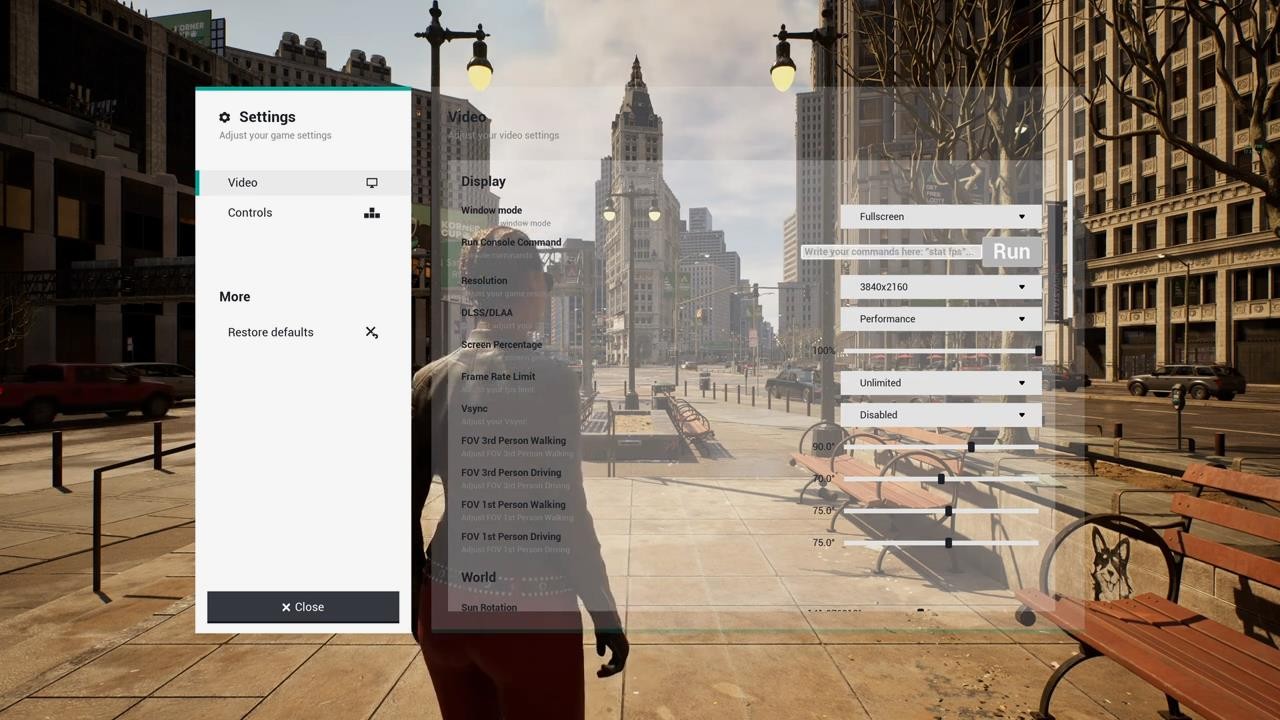Viewport: 1280px width, 720px height.
Task: Click the FOV 3rd Person Walking slider
Action: pyautogui.click(x=971, y=447)
